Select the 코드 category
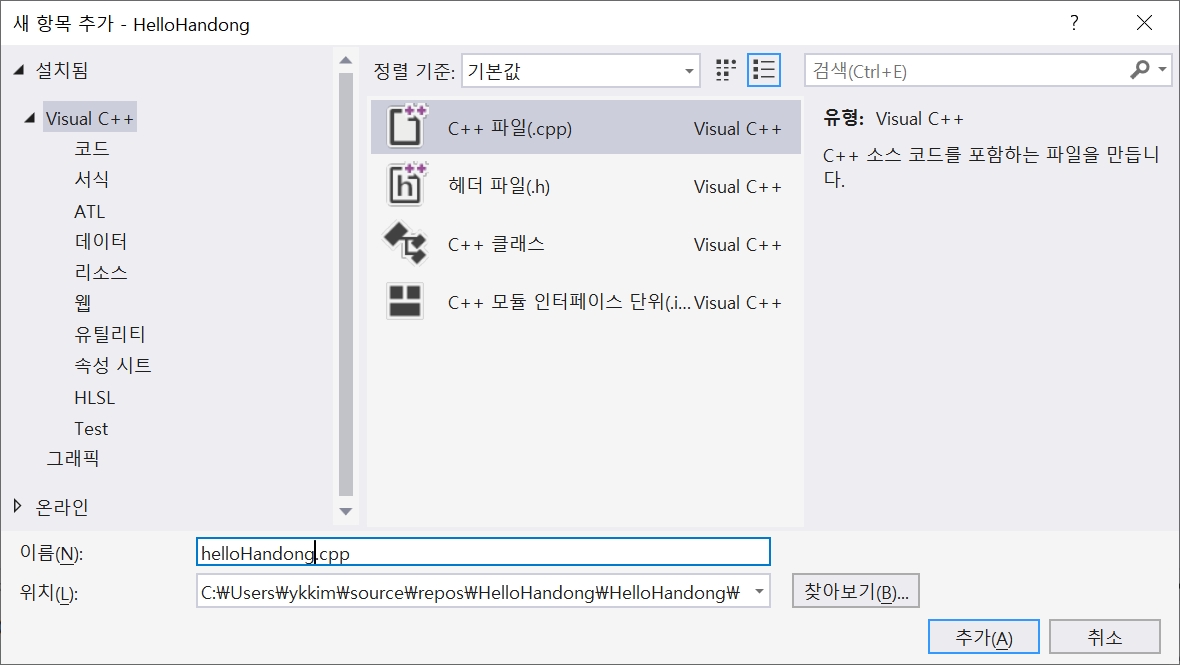The height and width of the screenshot is (665, 1180). 92,149
